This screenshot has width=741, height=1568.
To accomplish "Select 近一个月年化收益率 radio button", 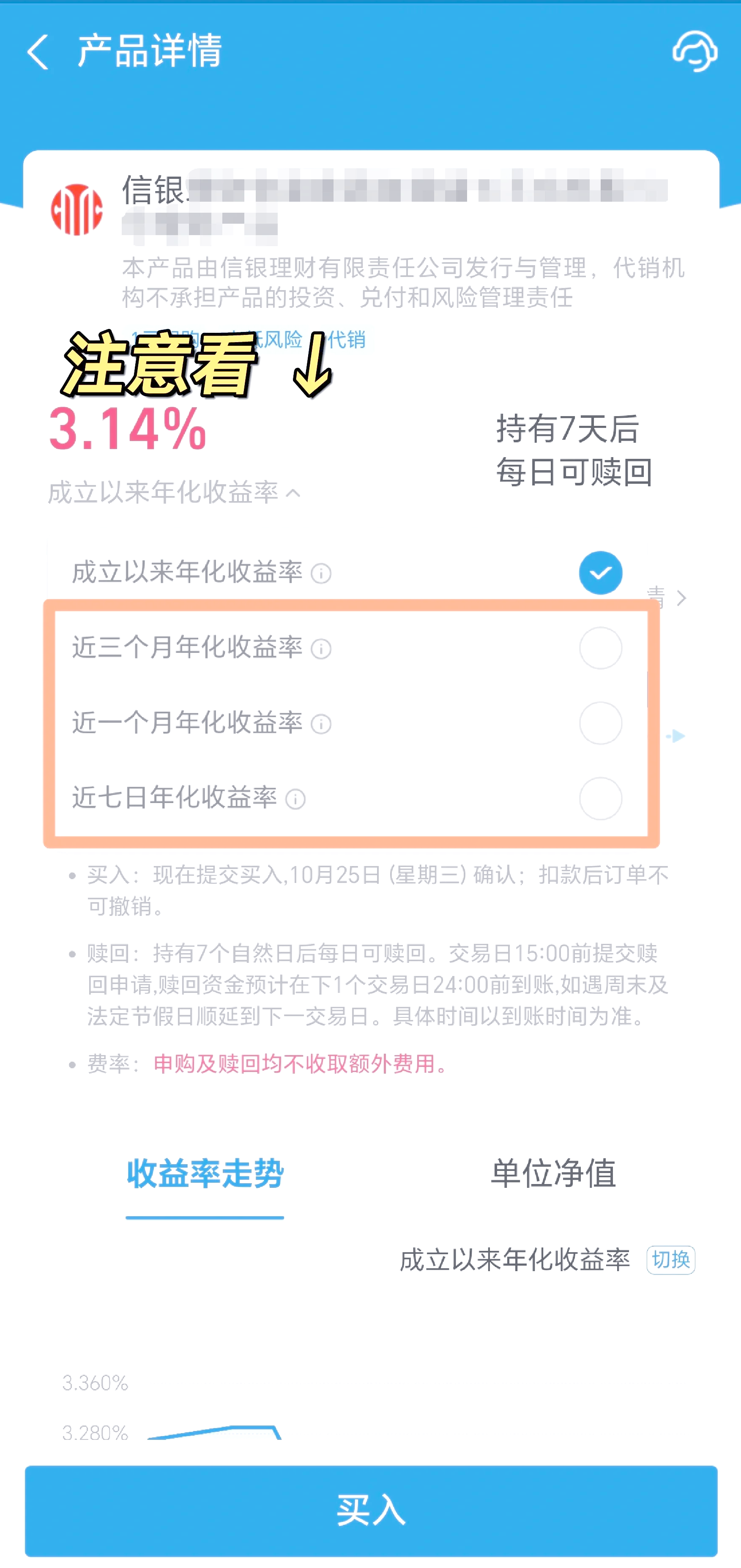I will tap(600, 724).
